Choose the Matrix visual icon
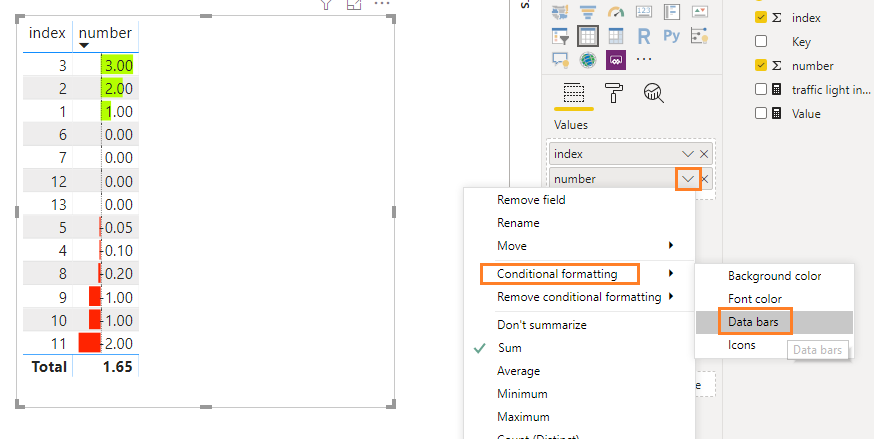The height and width of the screenshot is (439, 874). click(x=616, y=36)
